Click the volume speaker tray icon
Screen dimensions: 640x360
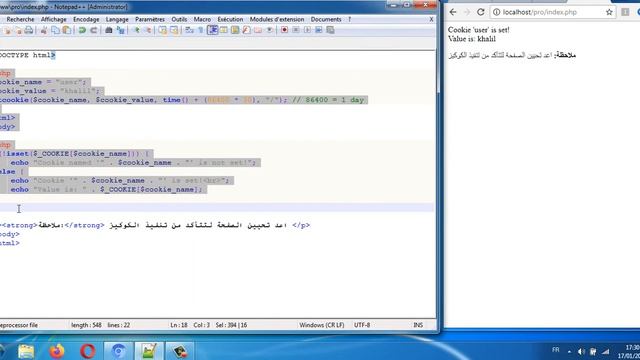[581, 351]
